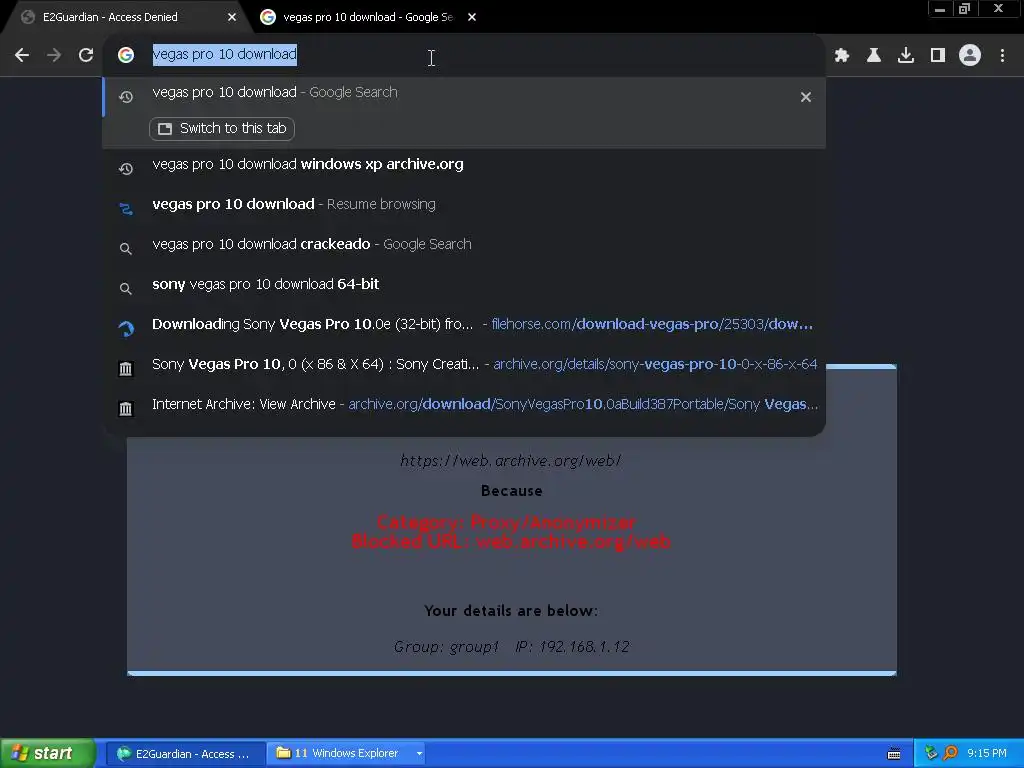Click the archive.org favicon beside View Archive
1024x768 pixels.
126,409
